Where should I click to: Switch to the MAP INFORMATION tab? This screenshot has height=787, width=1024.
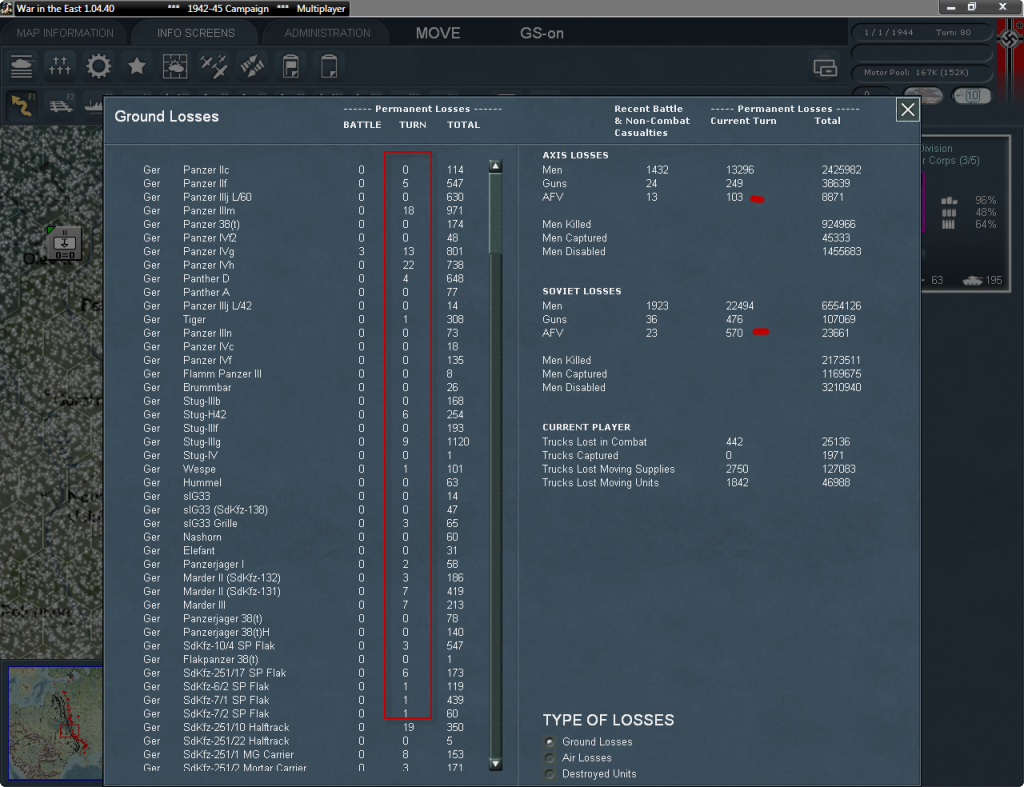65,33
